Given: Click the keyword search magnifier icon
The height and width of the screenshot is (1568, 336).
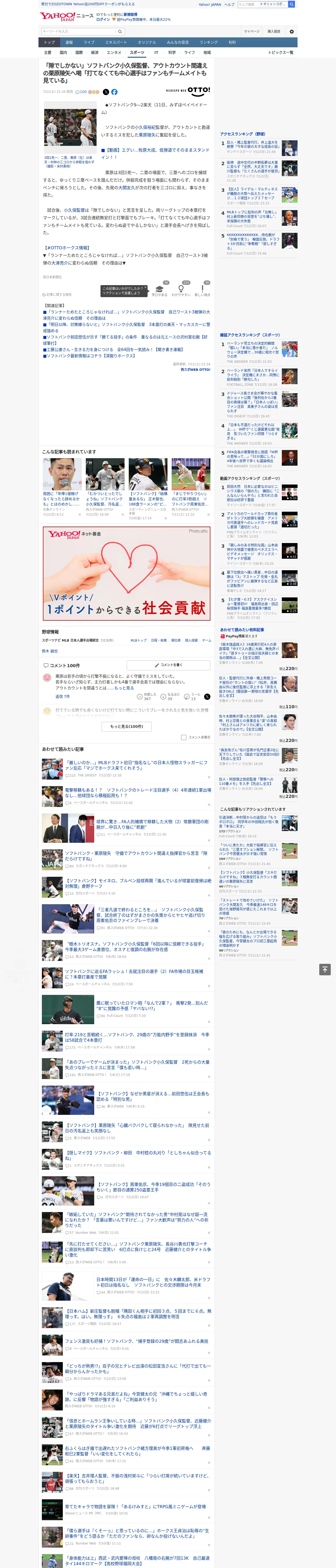Looking at the screenshot, I should click(120, 31).
